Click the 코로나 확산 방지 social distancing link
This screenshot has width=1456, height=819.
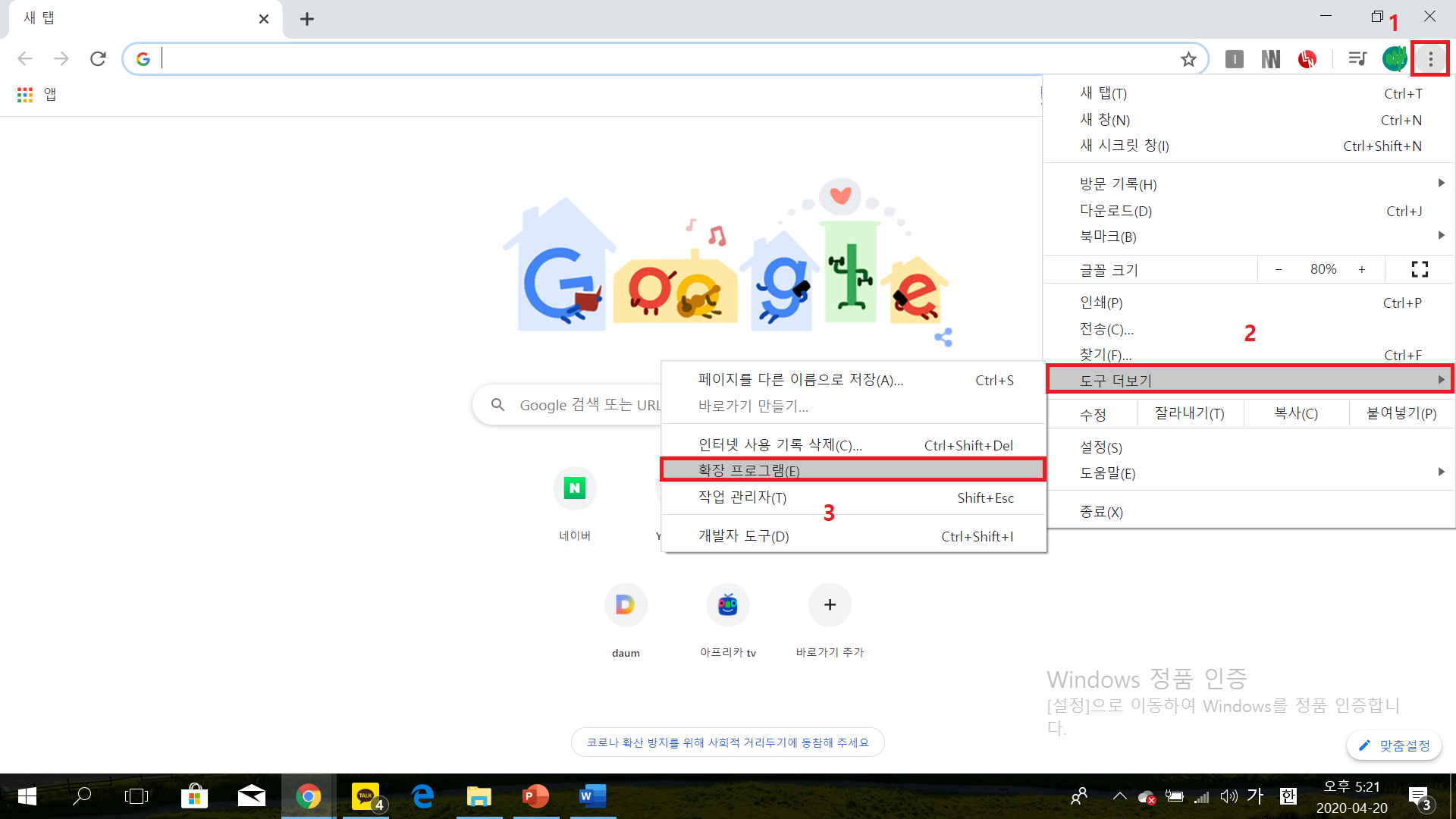727,742
